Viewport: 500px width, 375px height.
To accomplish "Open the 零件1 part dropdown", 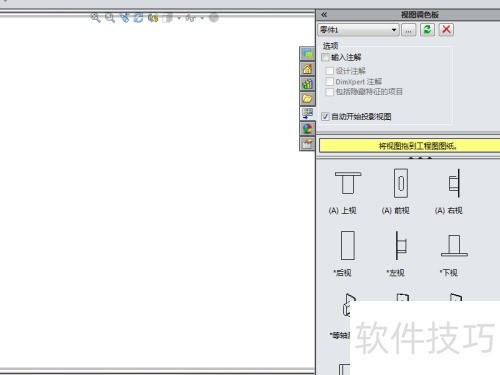I will tap(358, 30).
